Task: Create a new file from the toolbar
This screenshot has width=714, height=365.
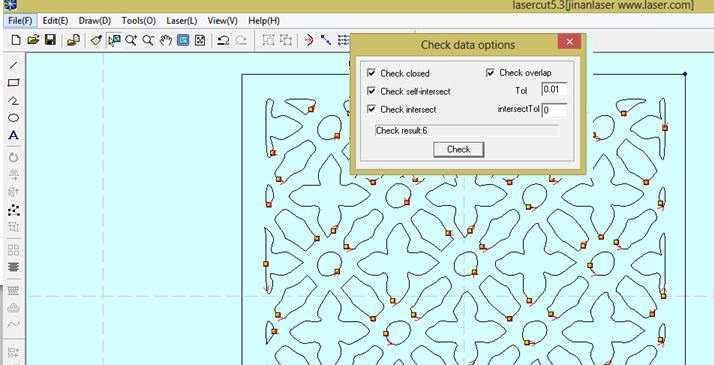Action: coord(16,41)
